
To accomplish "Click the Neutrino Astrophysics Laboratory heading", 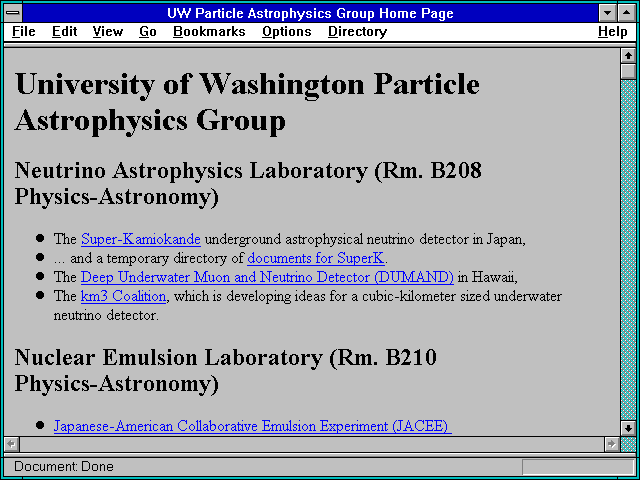I will pos(248,183).
